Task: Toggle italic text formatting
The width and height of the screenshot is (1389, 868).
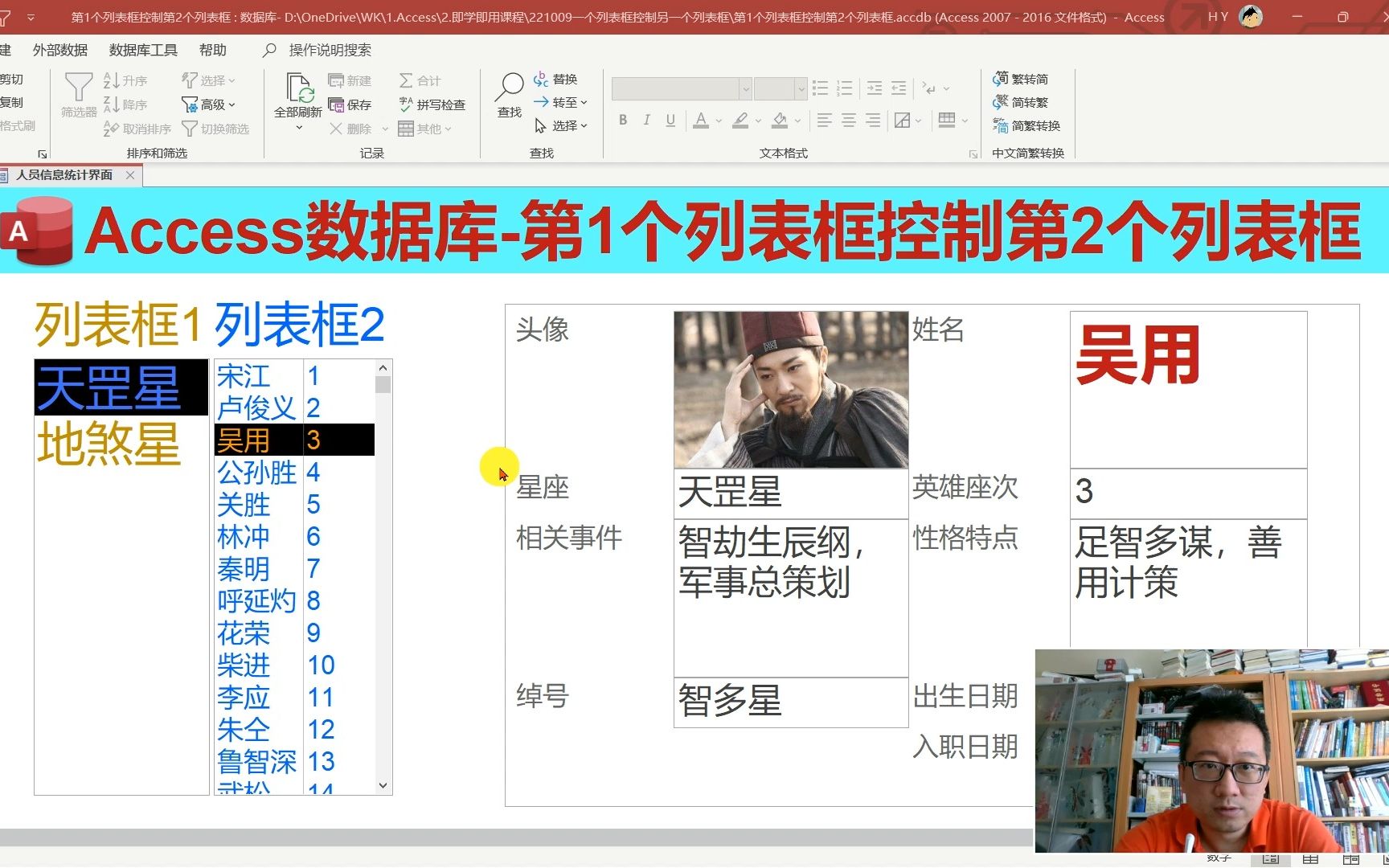Action: point(646,120)
